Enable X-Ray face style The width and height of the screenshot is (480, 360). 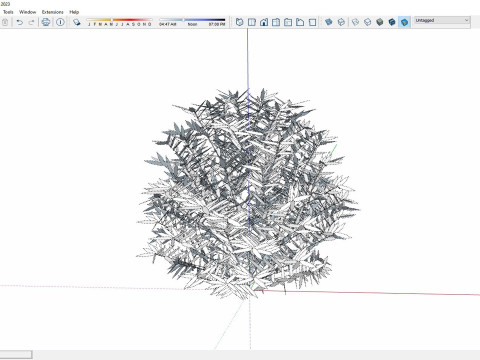[329, 22]
